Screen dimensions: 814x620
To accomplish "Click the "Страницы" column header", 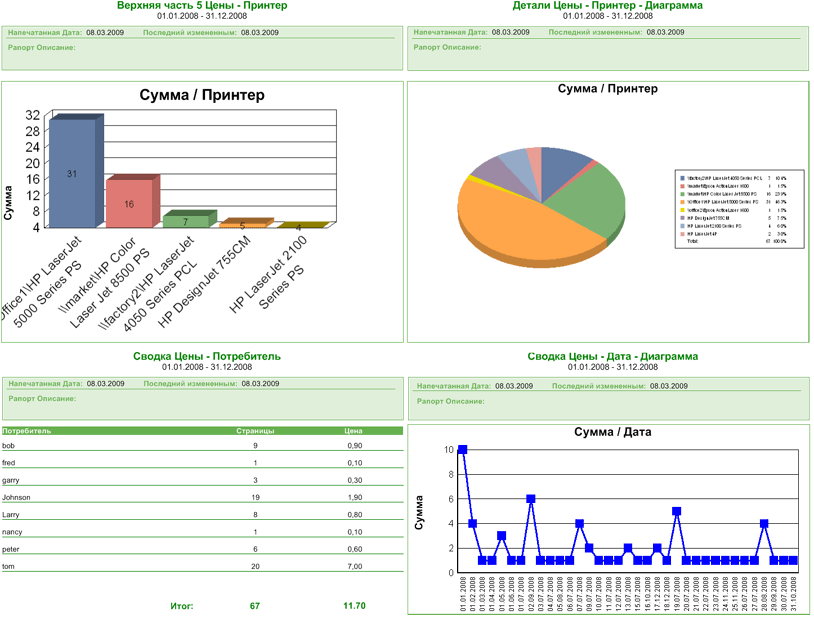I will pyautogui.click(x=255, y=431).
